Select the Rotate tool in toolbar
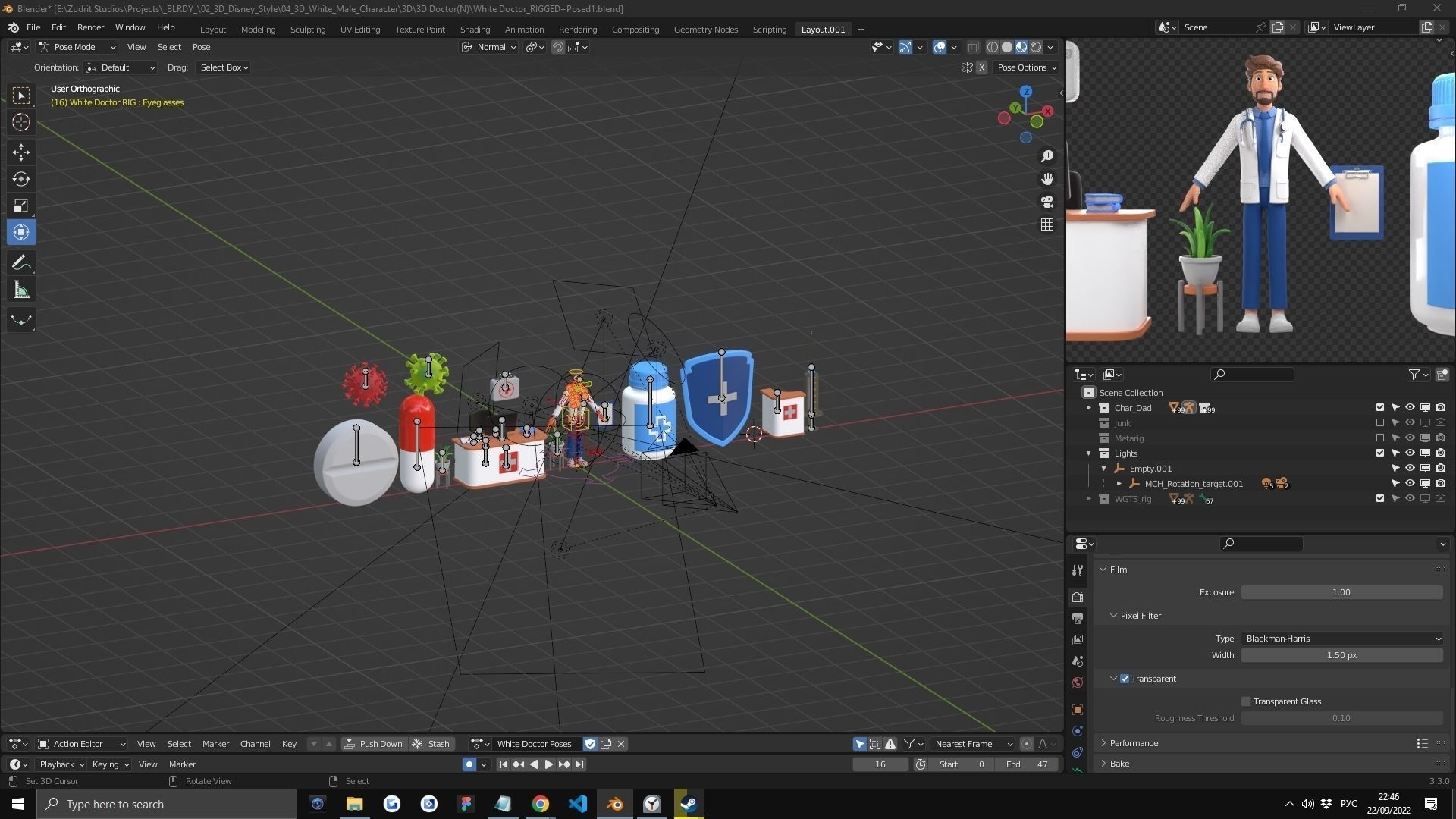Image resolution: width=1456 pixels, height=819 pixels. (21, 179)
